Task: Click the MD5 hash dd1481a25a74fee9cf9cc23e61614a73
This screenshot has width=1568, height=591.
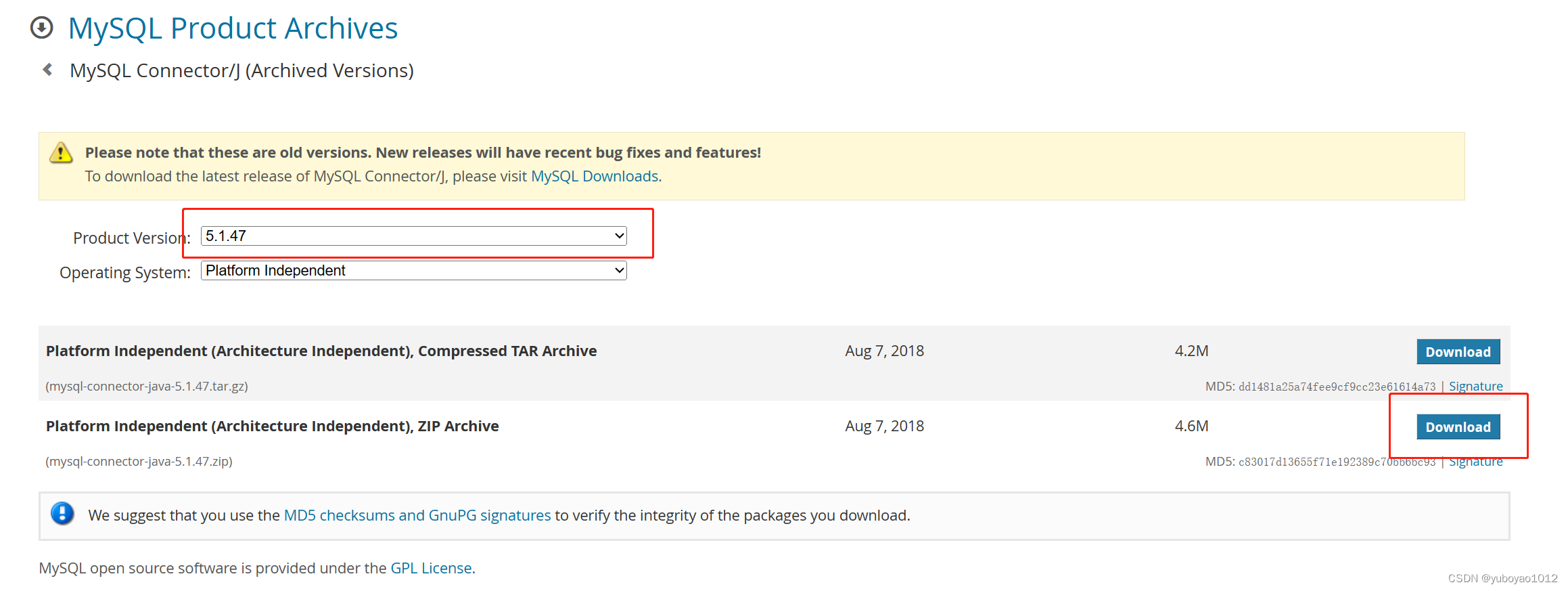Action: [1337, 387]
